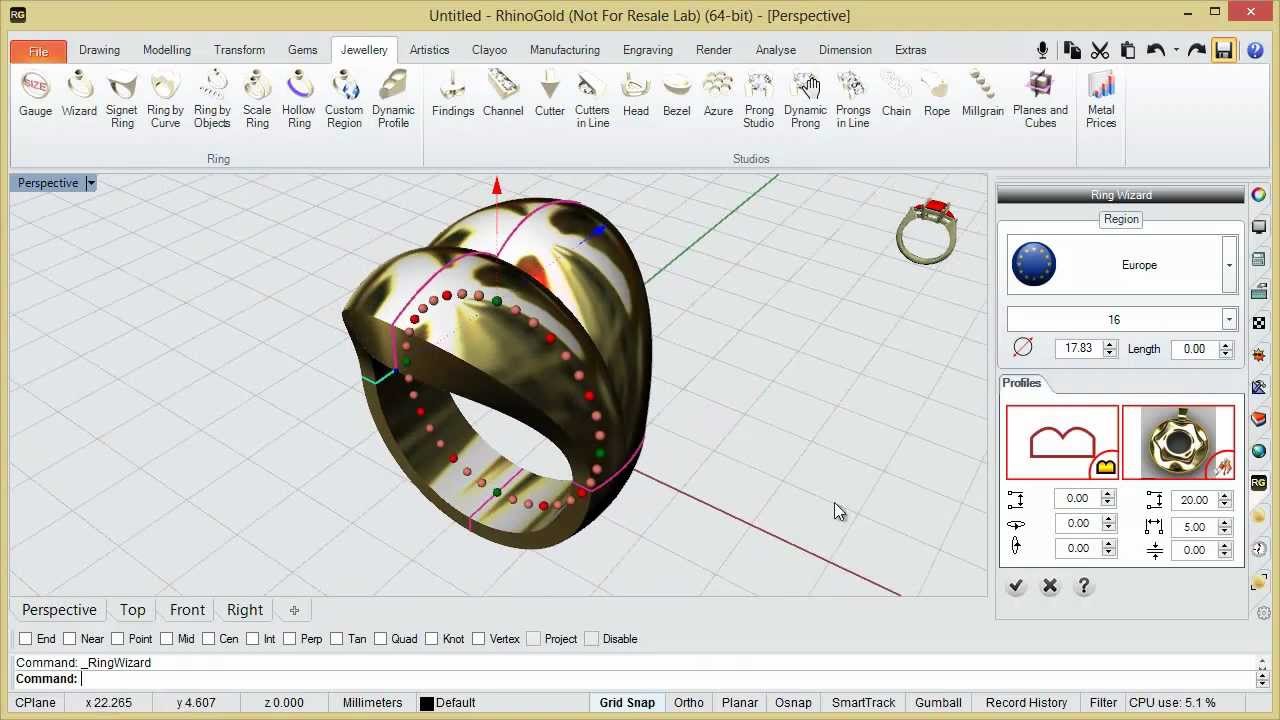The image size is (1280, 720).
Task: Open the Undo history dropdown arrow
Action: point(1176,50)
